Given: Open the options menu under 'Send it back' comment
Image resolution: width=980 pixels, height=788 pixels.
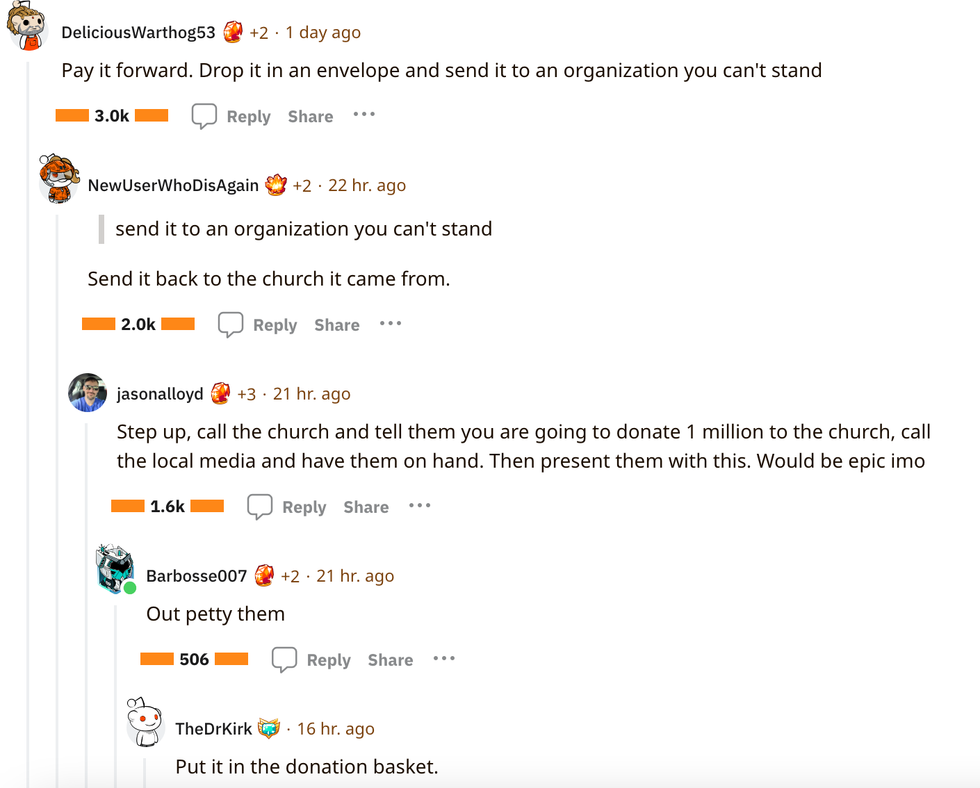Looking at the screenshot, I should click(x=390, y=324).
